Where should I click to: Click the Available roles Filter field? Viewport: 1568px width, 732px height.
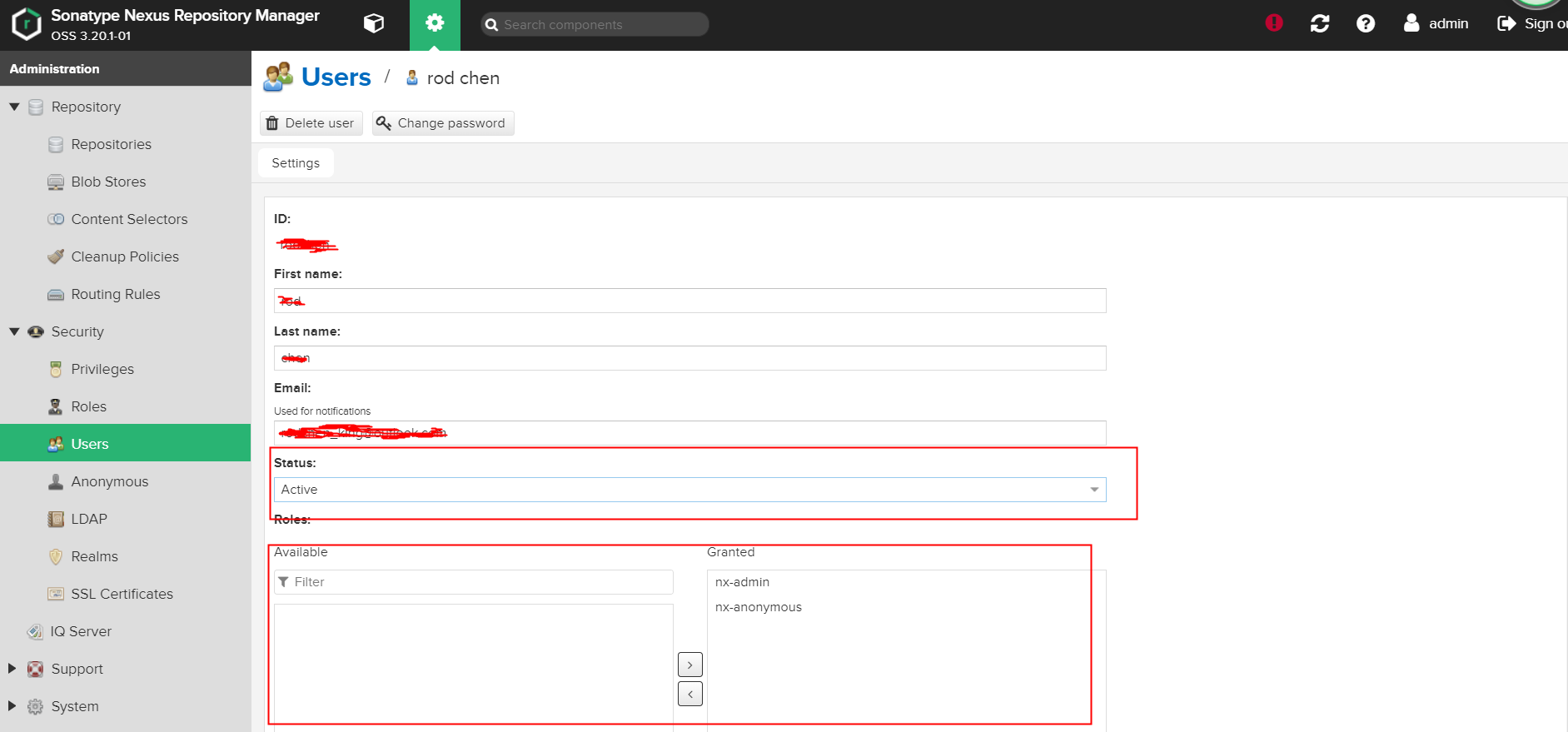473,582
